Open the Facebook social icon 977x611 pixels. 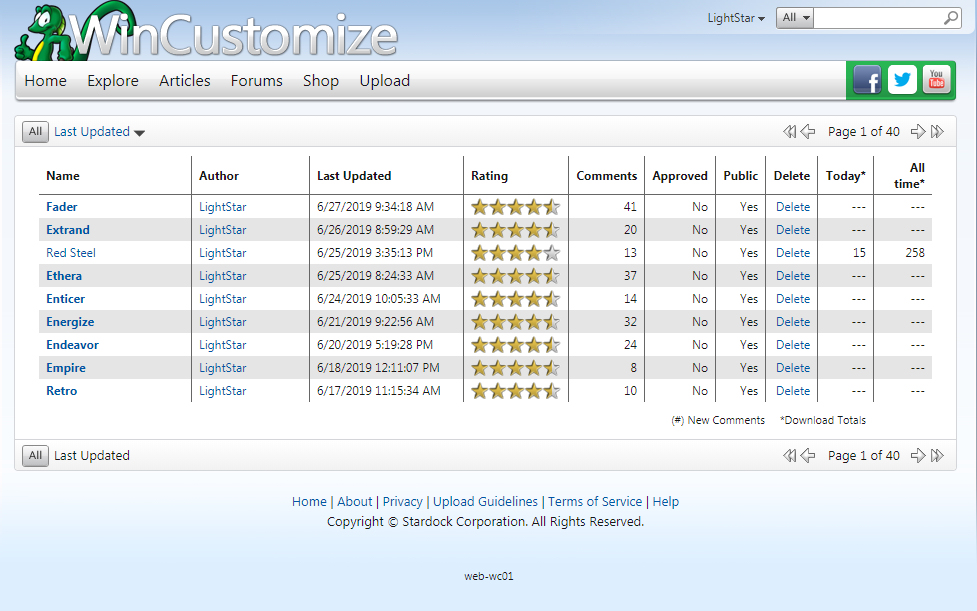867,80
